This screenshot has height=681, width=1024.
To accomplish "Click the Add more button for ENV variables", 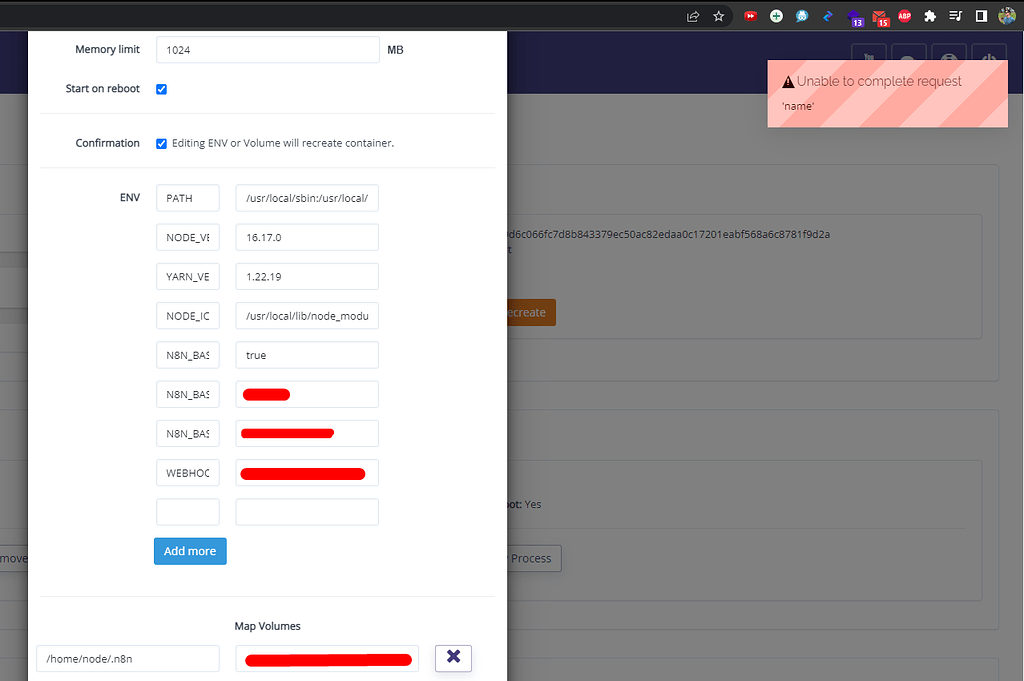I will point(190,551).
